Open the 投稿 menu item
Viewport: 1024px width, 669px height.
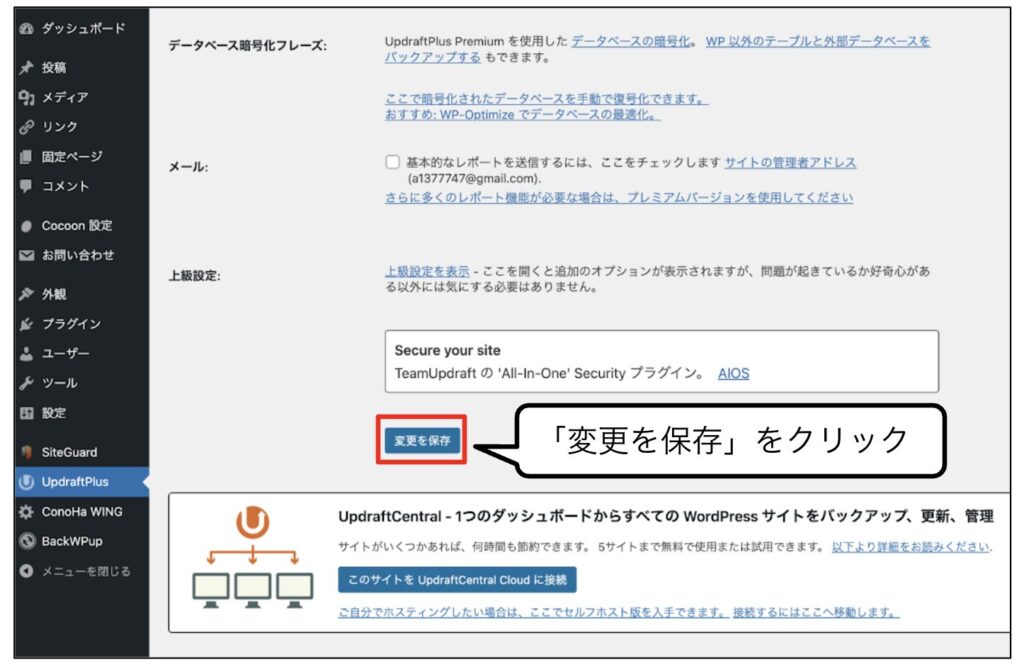tap(82, 67)
